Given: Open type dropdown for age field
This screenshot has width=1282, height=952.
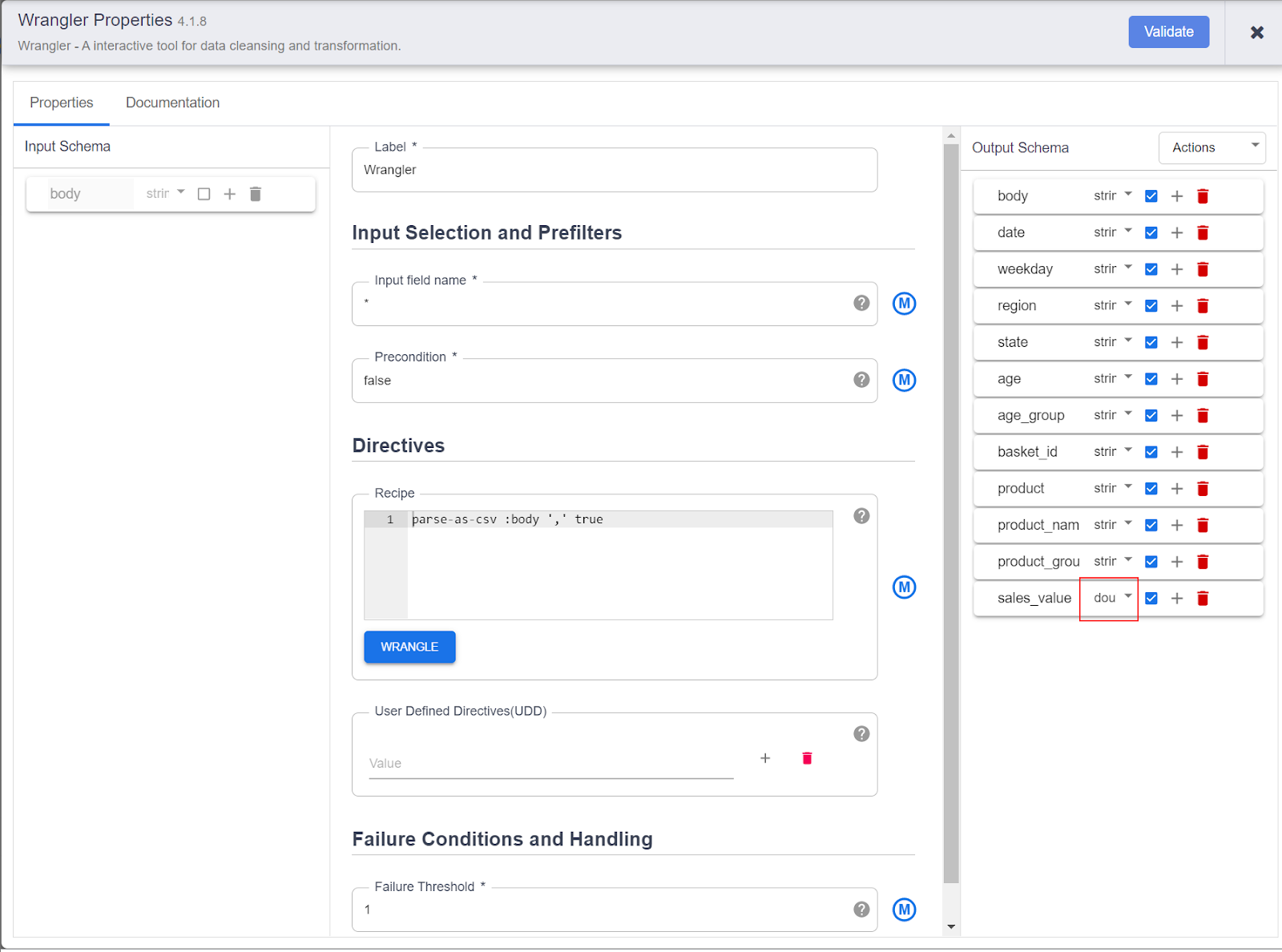Looking at the screenshot, I should point(1112,378).
